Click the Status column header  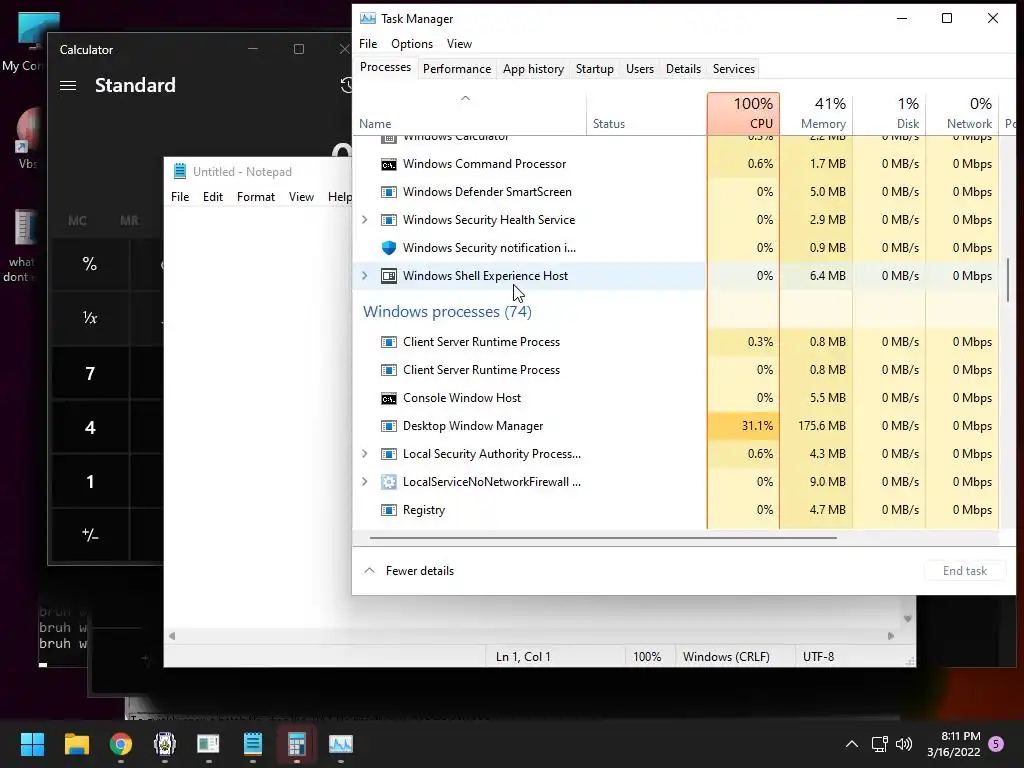coord(647,114)
